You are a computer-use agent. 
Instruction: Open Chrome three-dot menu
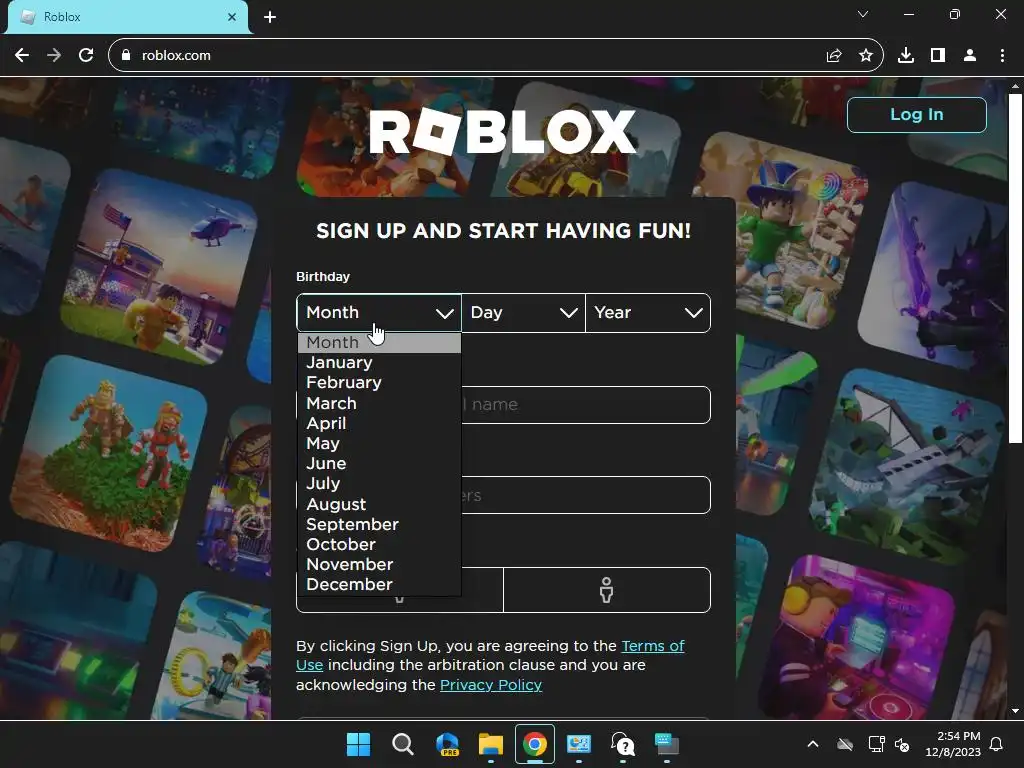point(1002,56)
